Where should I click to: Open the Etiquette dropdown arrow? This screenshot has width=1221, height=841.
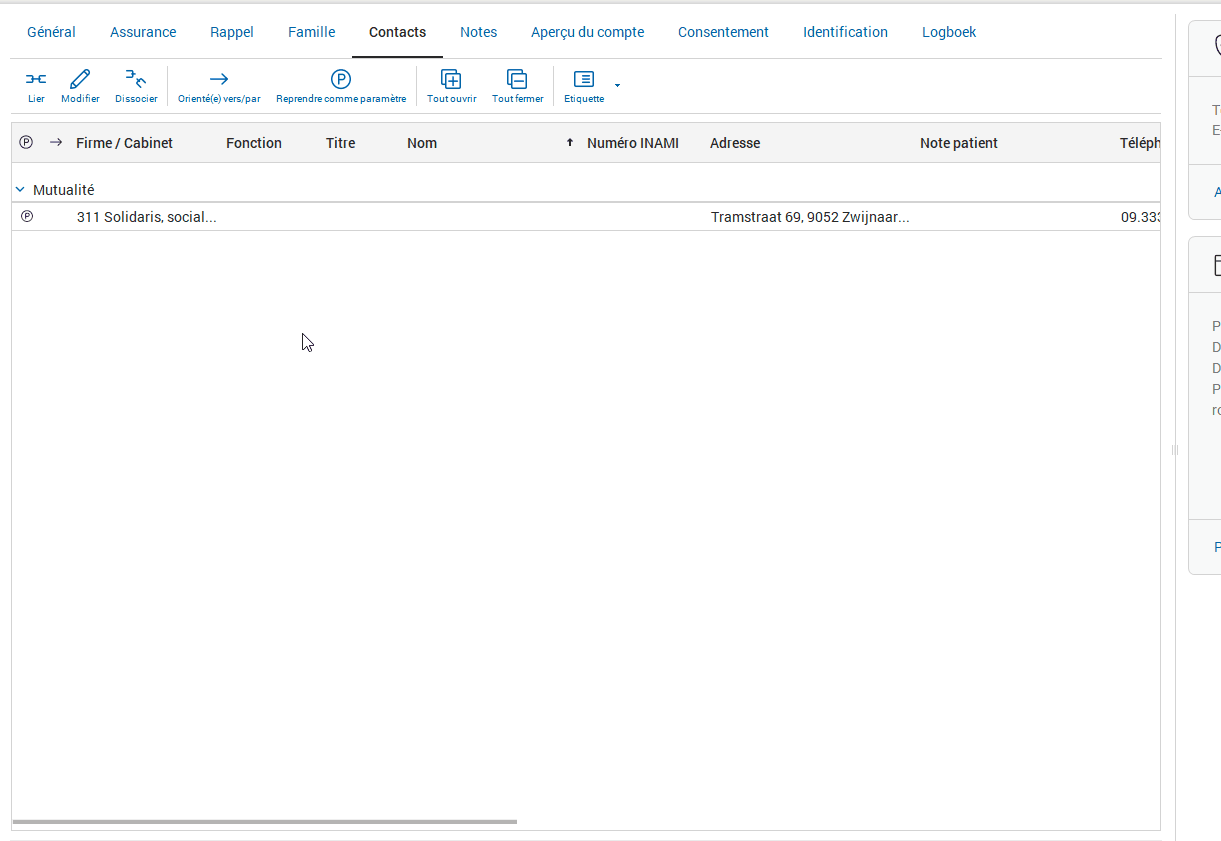pos(617,85)
